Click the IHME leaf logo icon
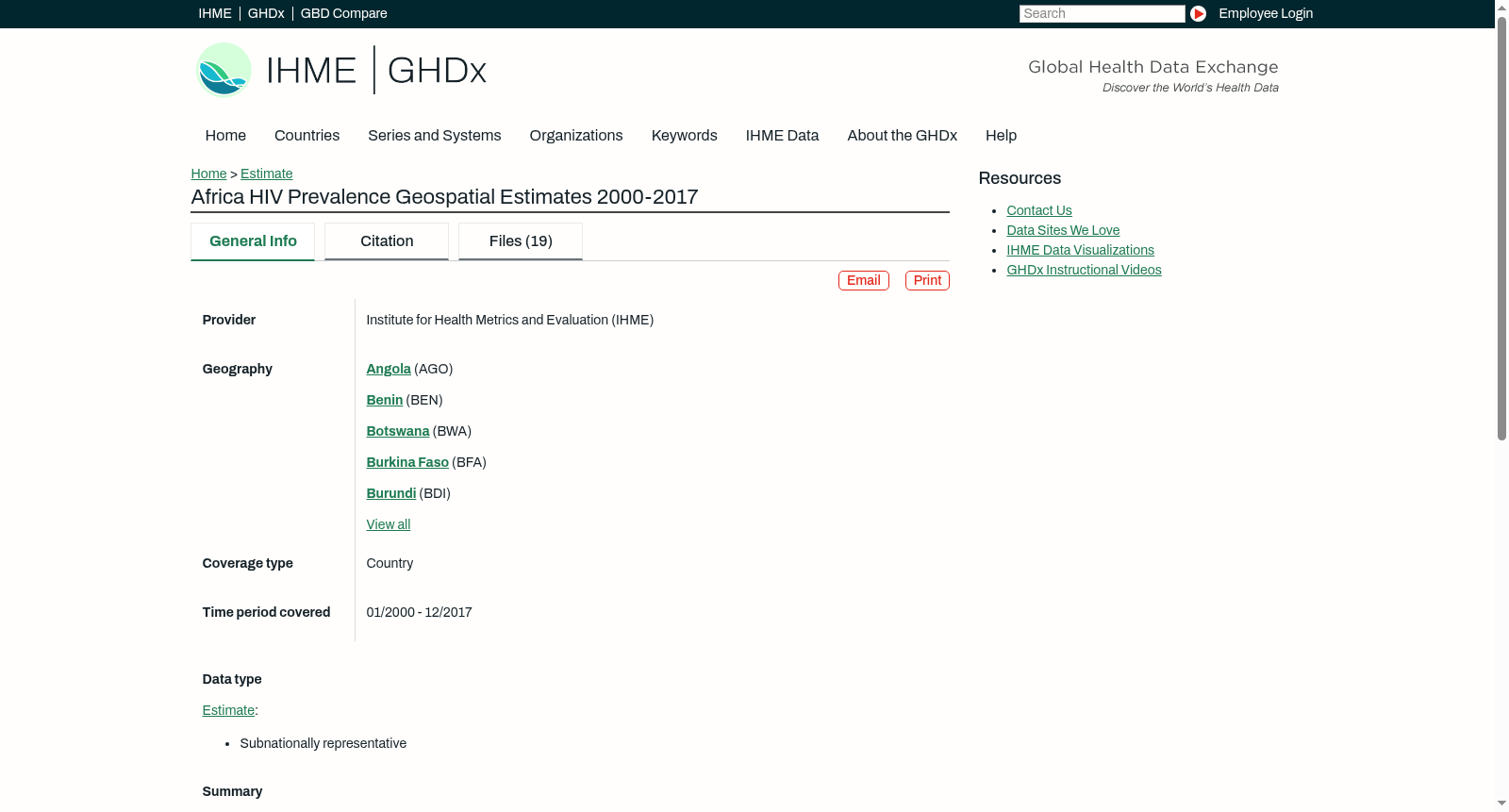This screenshot has width=1509, height=812. pyautogui.click(x=224, y=70)
